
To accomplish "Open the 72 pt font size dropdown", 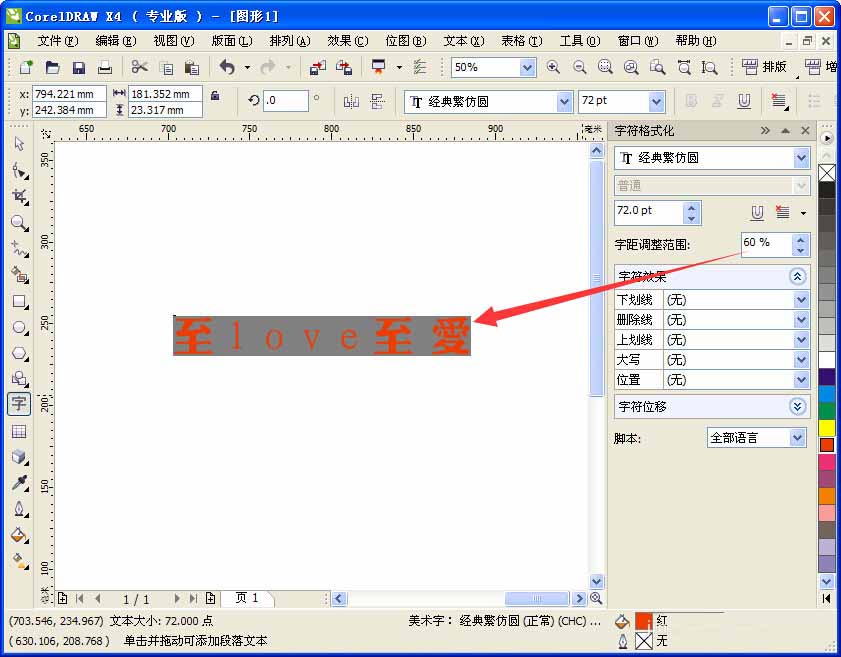I will click(656, 101).
